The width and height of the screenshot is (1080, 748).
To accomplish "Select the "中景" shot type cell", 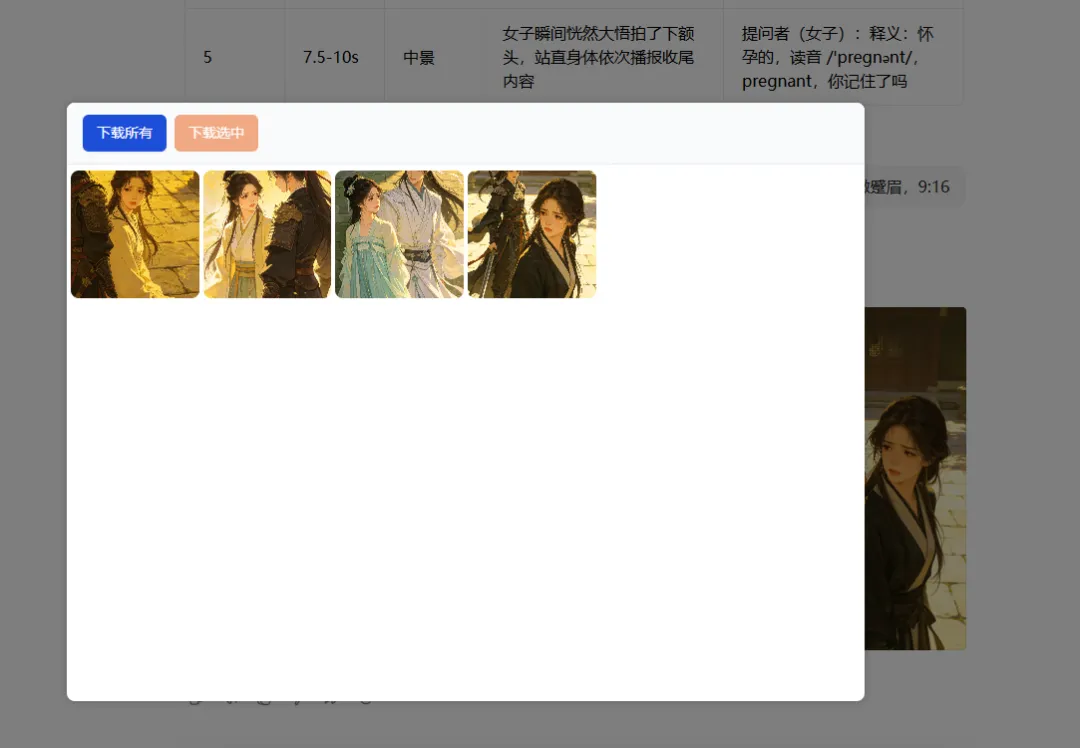I will 435,57.
